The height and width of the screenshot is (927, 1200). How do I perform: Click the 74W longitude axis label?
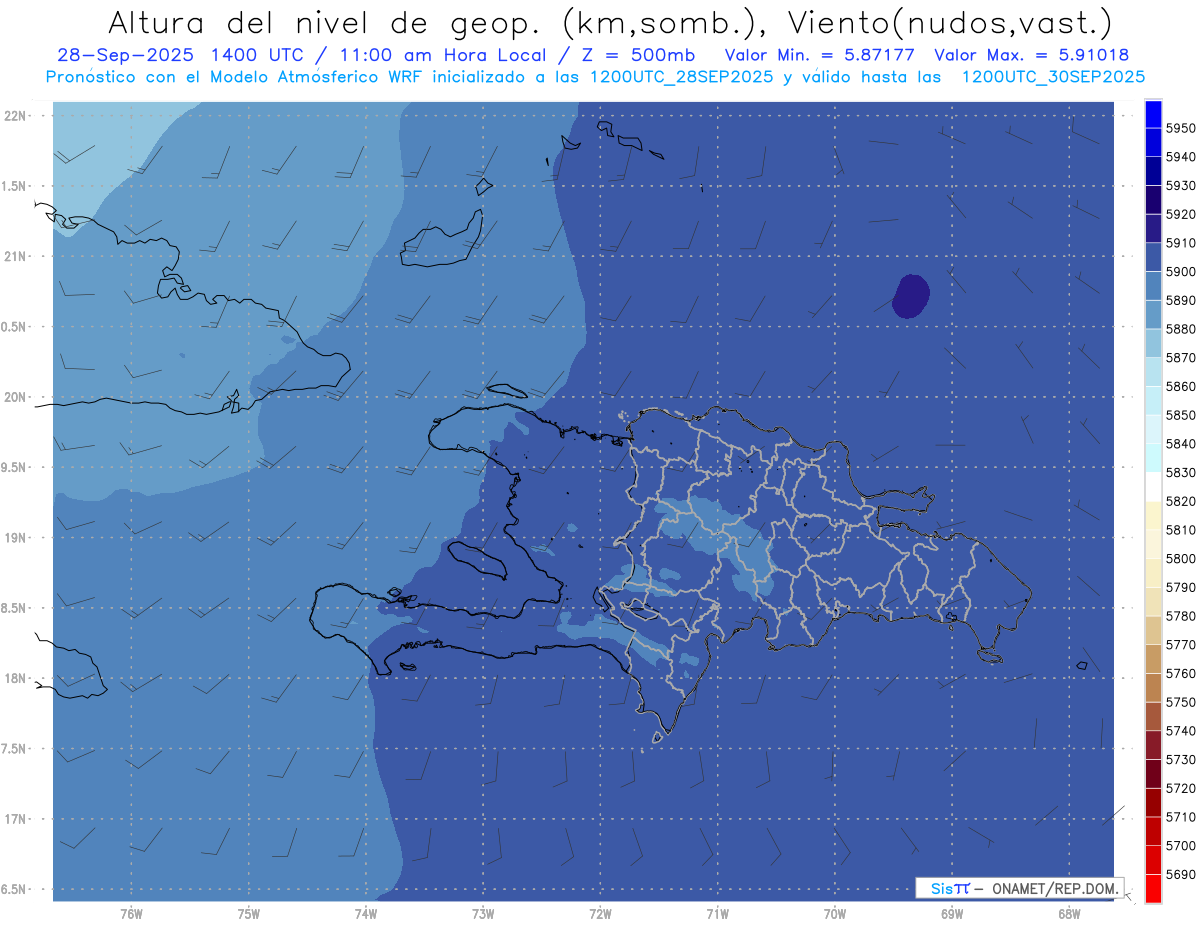[x=366, y=913]
